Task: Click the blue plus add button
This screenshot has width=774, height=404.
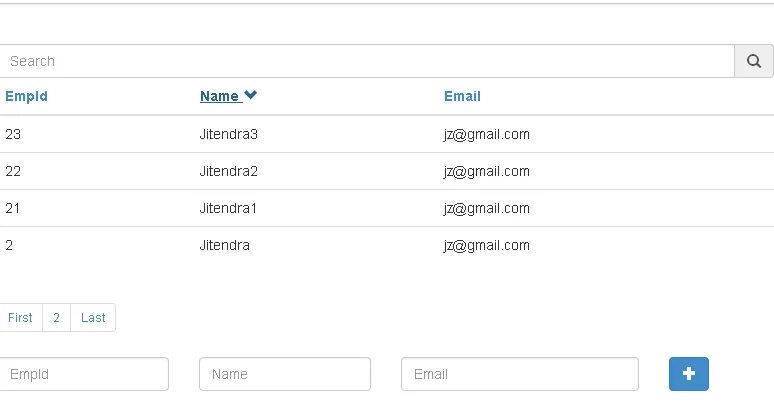Action: [688, 374]
